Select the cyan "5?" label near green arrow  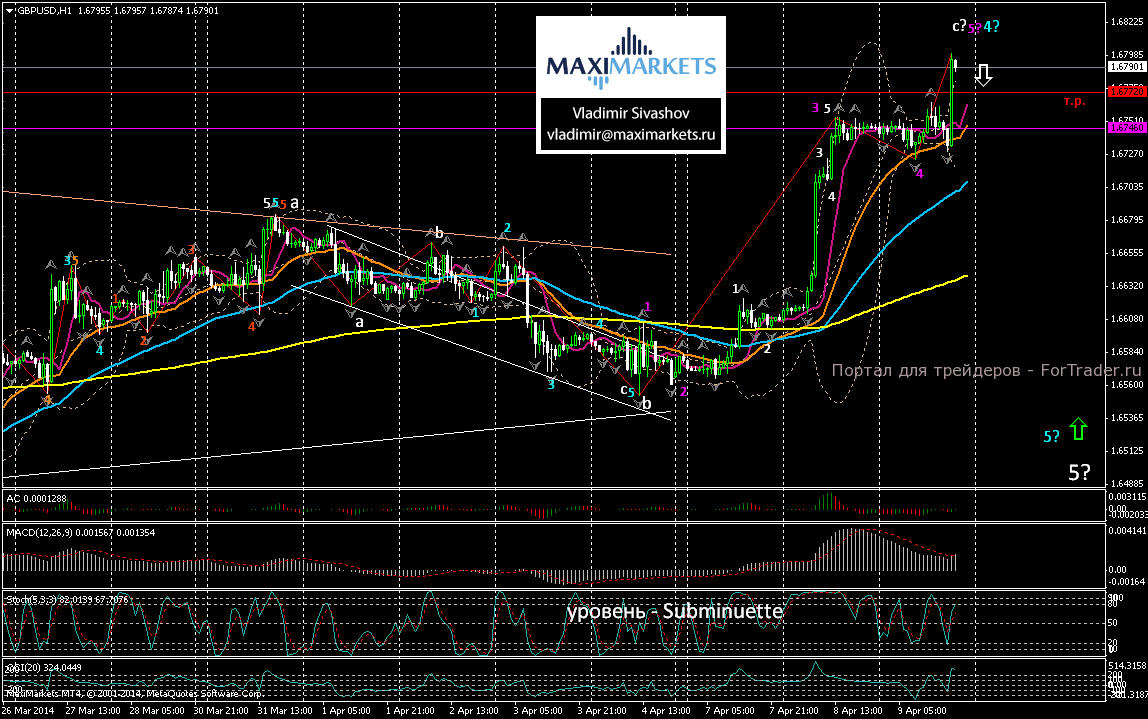point(1051,436)
